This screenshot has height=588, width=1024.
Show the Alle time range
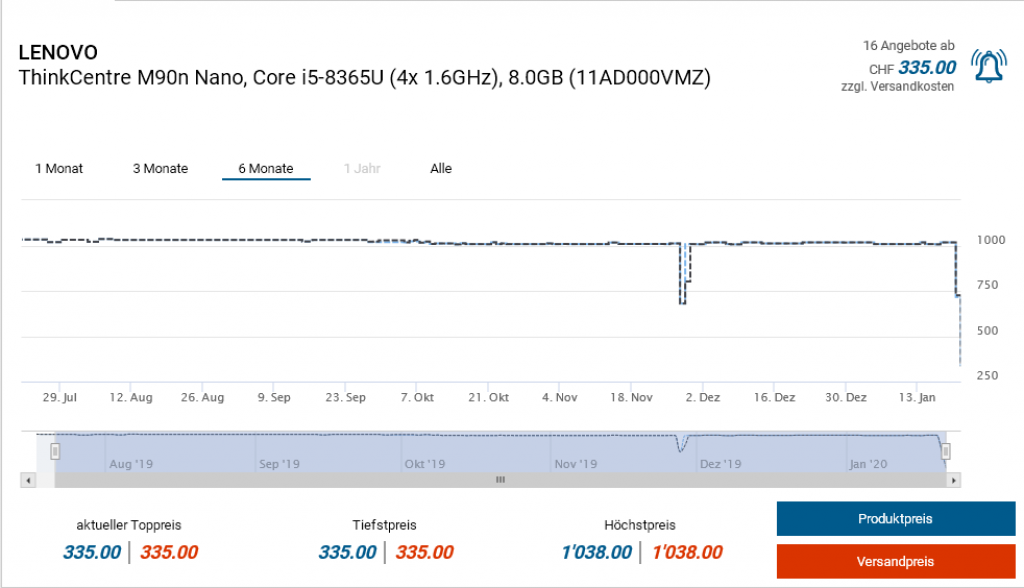click(441, 168)
